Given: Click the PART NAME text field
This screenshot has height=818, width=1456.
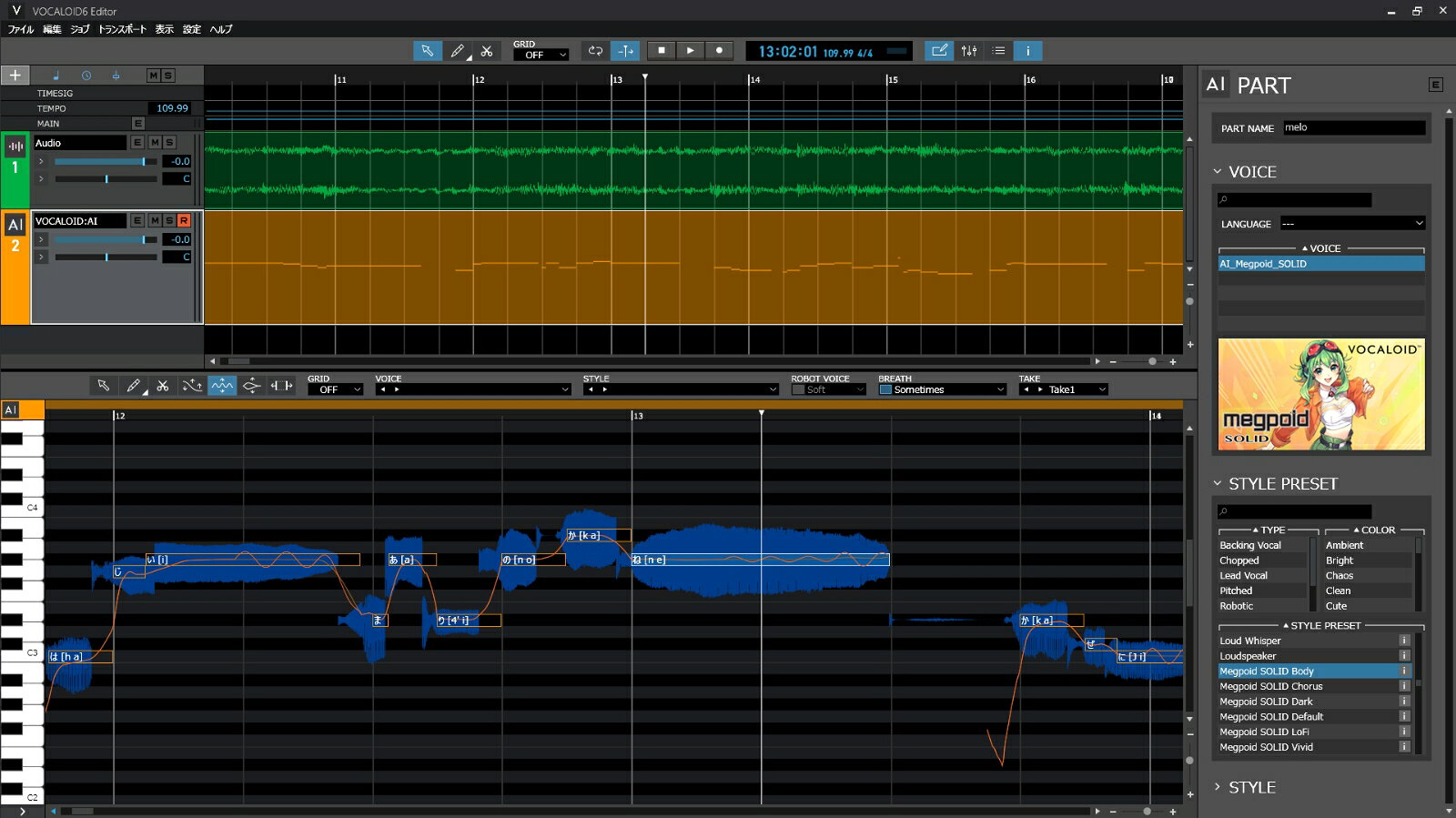Looking at the screenshot, I should pyautogui.click(x=1353, y=128).
